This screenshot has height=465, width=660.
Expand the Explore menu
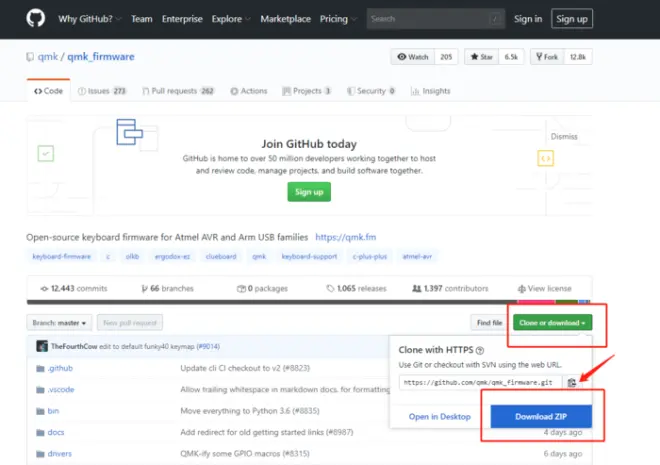tap(231, 19)
